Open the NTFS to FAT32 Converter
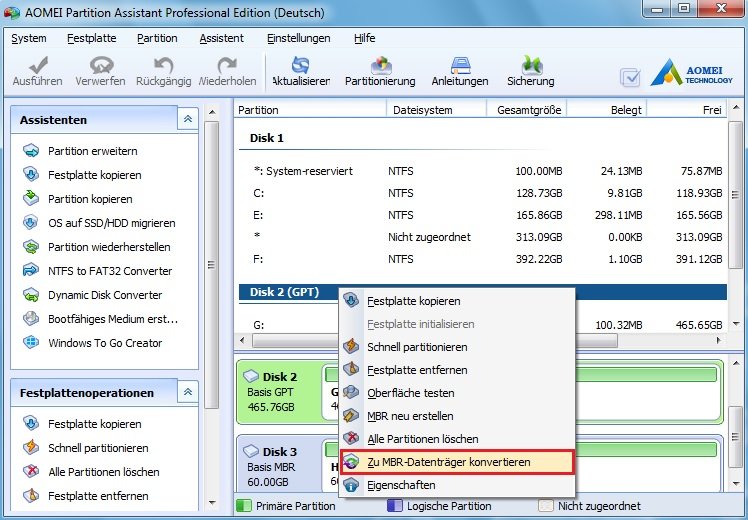Screen dimensions: 748x520 pyautogui.click(x=110, y=271)
